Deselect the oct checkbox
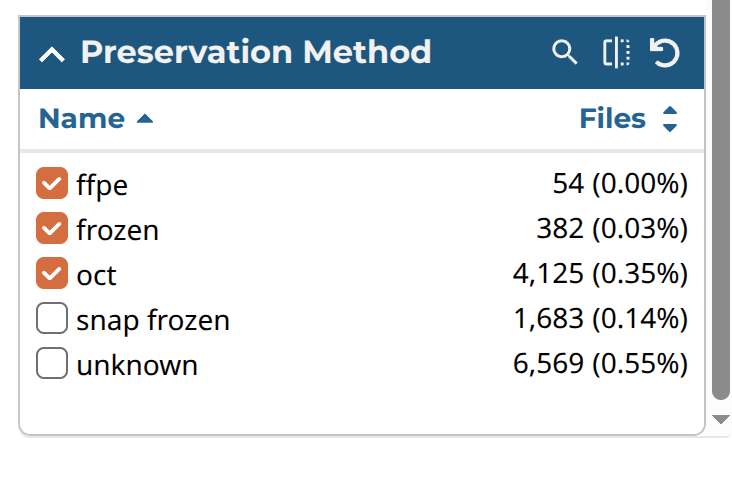Image resolution: width=732 pixels, height=482 pixels. point(51,274)
